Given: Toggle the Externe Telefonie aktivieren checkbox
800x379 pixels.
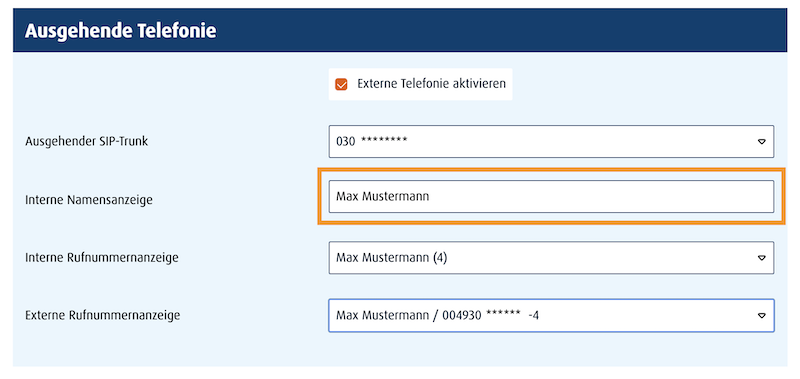Looking at the screenshot, I should 341,84.
